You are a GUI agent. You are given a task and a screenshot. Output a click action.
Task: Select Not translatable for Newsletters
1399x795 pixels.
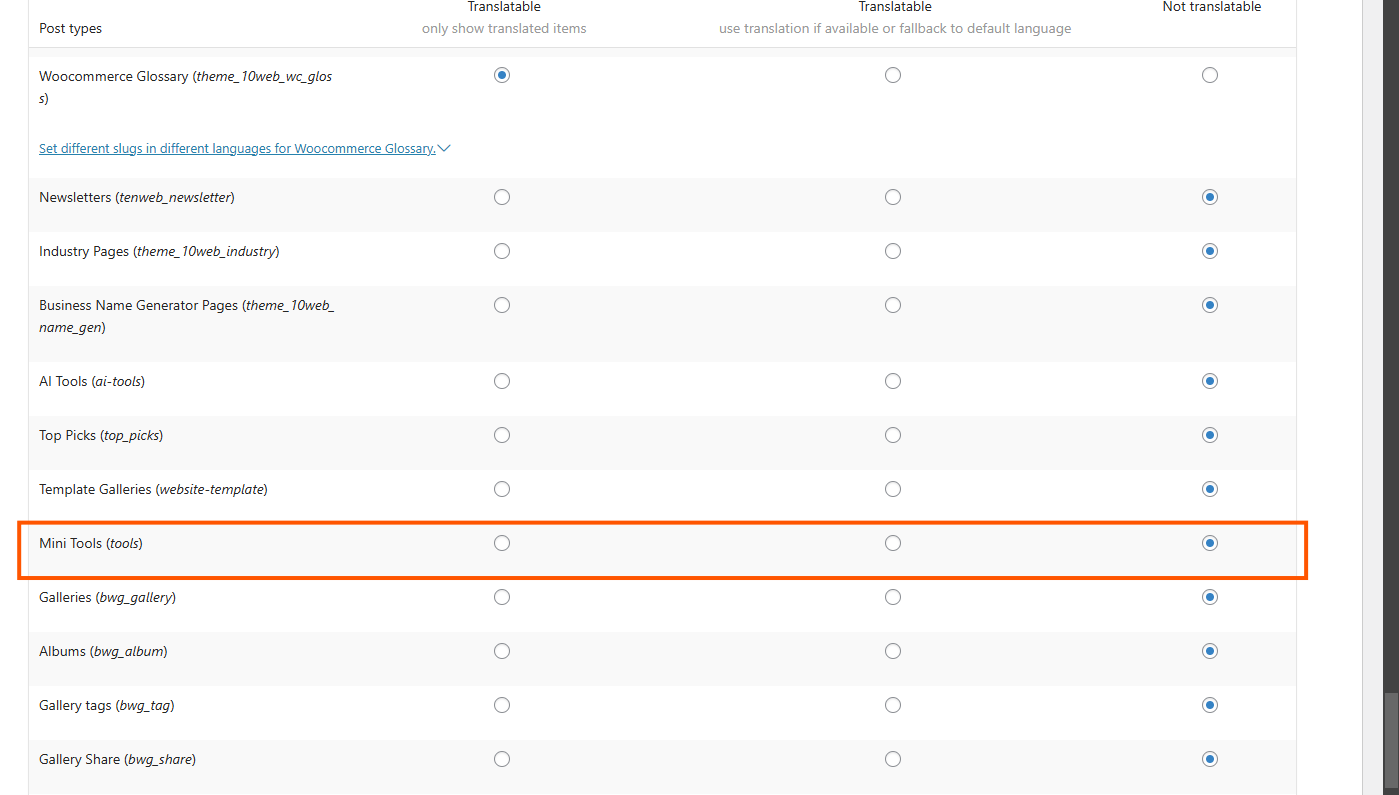(1210, 197)
